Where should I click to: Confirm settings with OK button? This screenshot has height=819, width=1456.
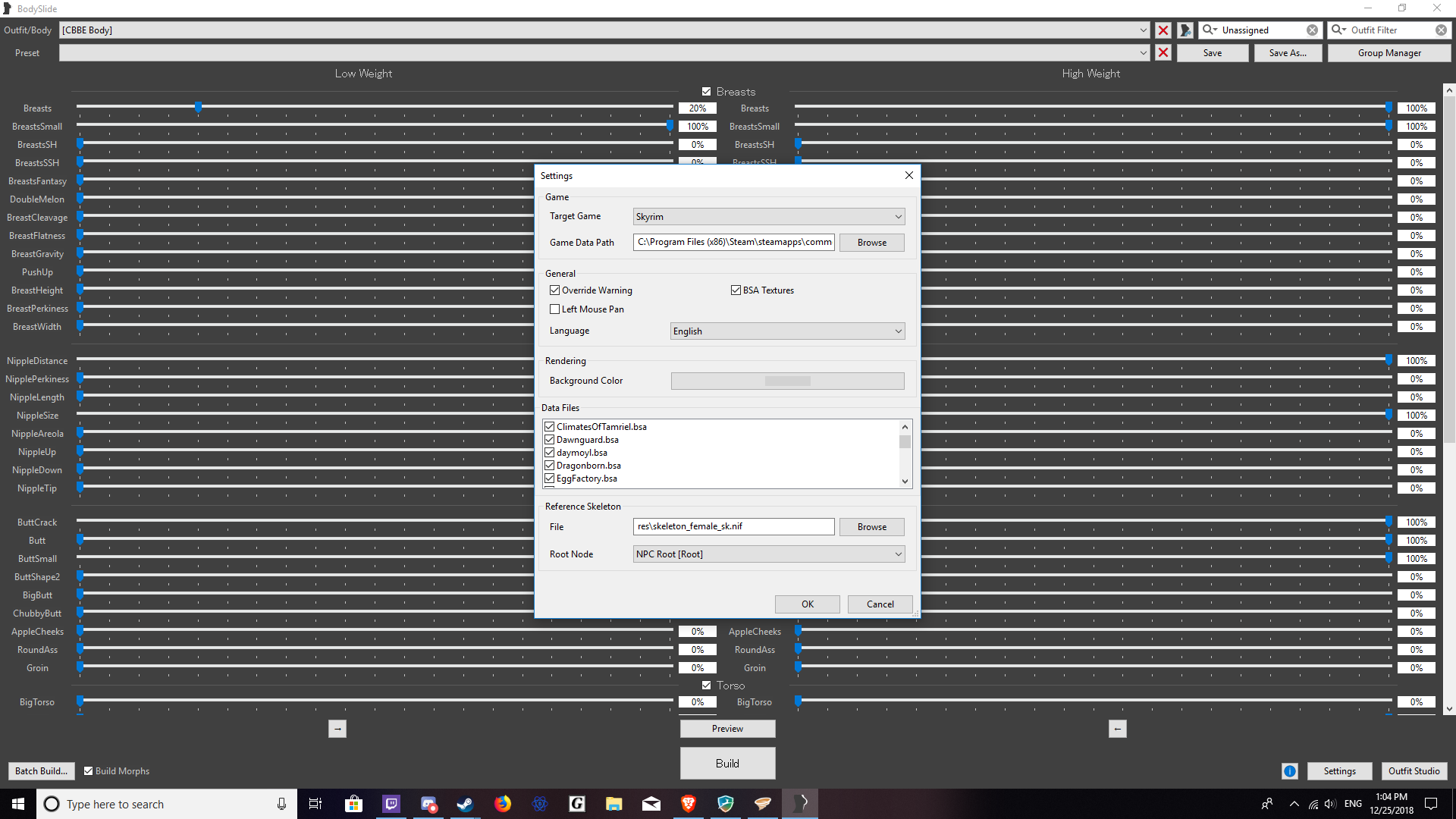tap(808, 604)
